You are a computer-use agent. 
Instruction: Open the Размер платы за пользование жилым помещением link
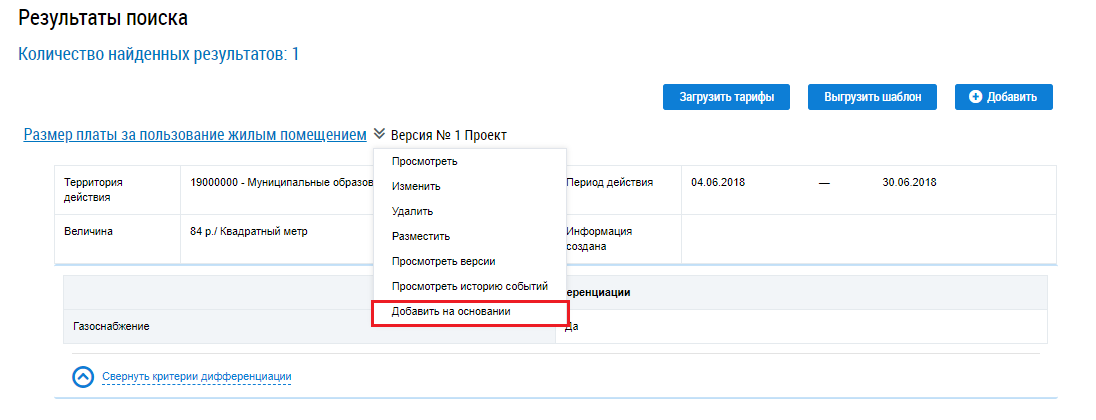click(195, 134)
